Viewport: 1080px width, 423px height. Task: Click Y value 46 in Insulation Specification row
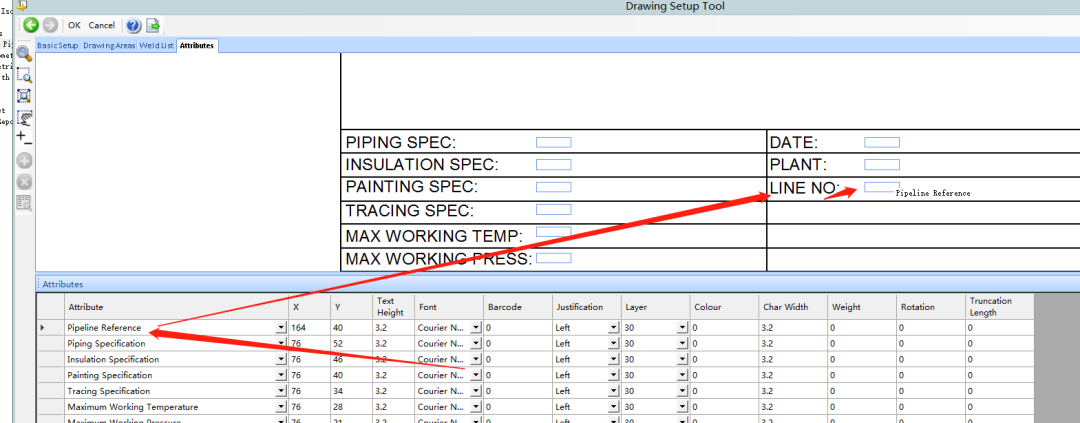[x=351, y=360]
